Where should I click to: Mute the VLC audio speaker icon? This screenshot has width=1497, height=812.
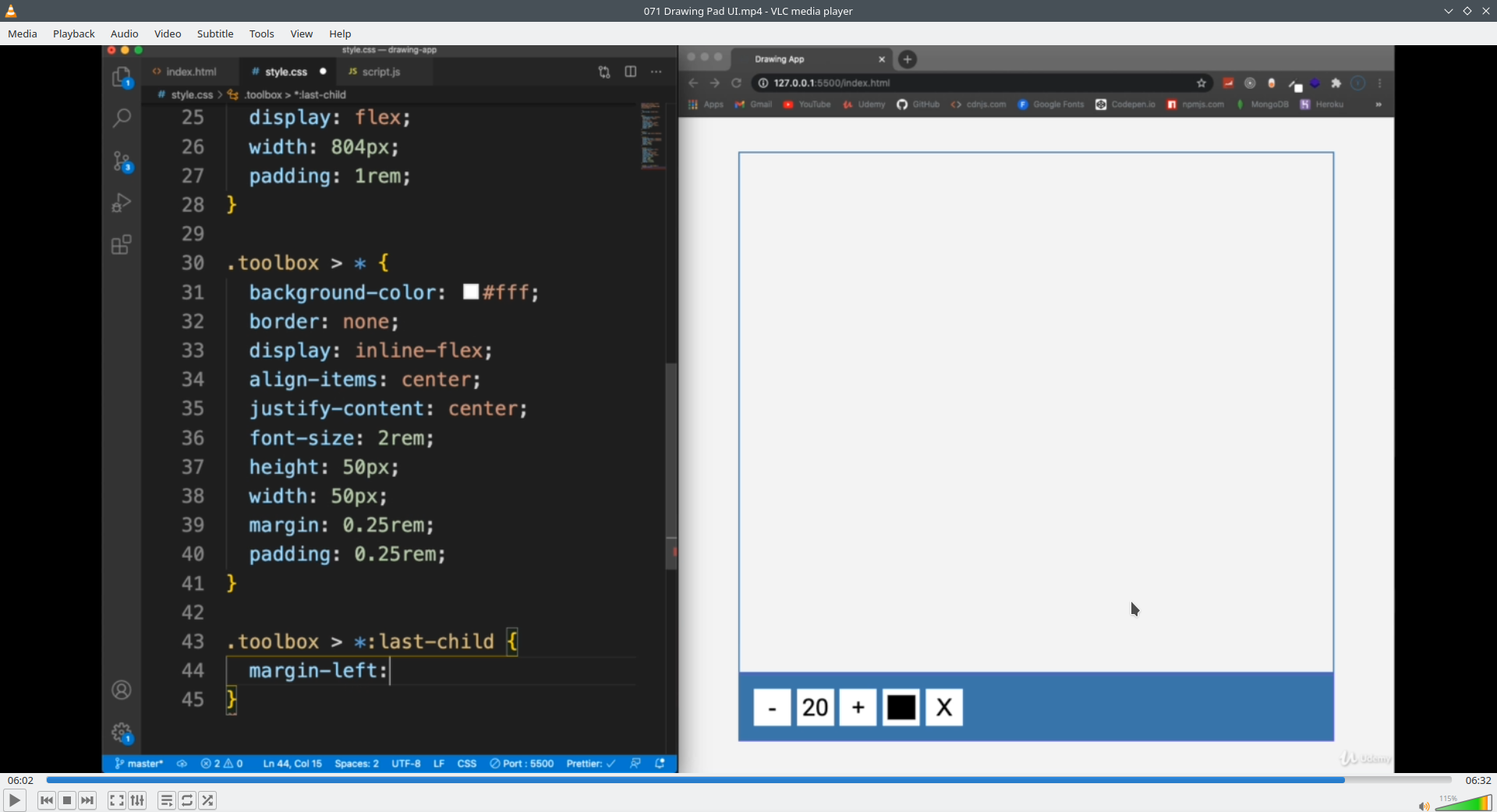point(1424,806)
